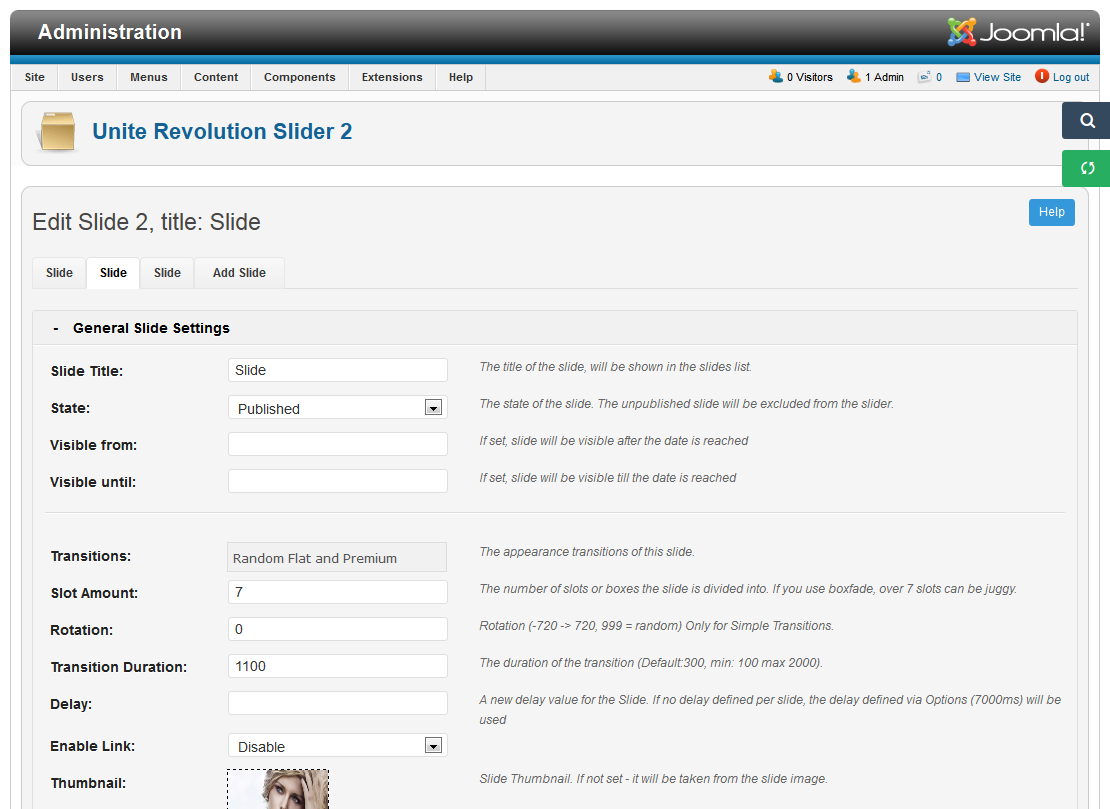The image size is (1110, 809).
Task: Click the slide Thumbnail image
Action: coord(277,789)
